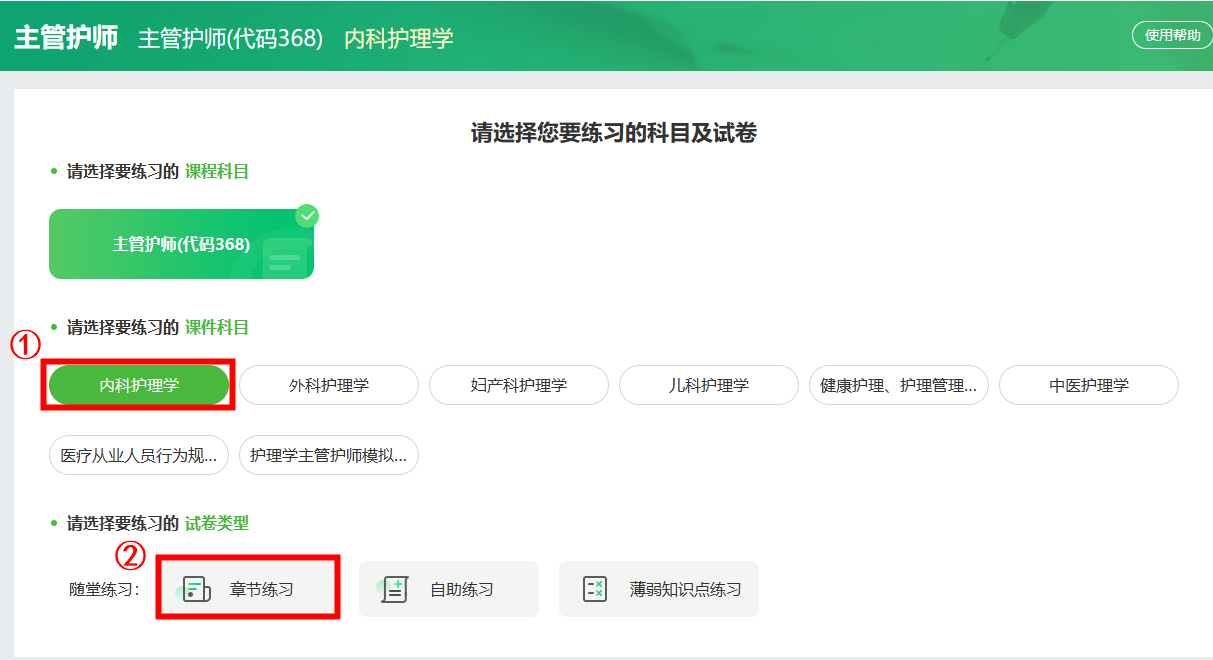
Task: Click 主管护师(代码368) in header breadcrumb
Action: [x=230, y=39]
